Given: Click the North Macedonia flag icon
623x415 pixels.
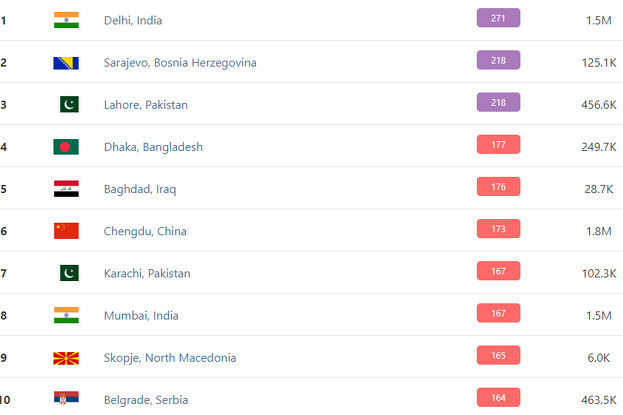Looking at the screenshot, I should pos(66,357).
